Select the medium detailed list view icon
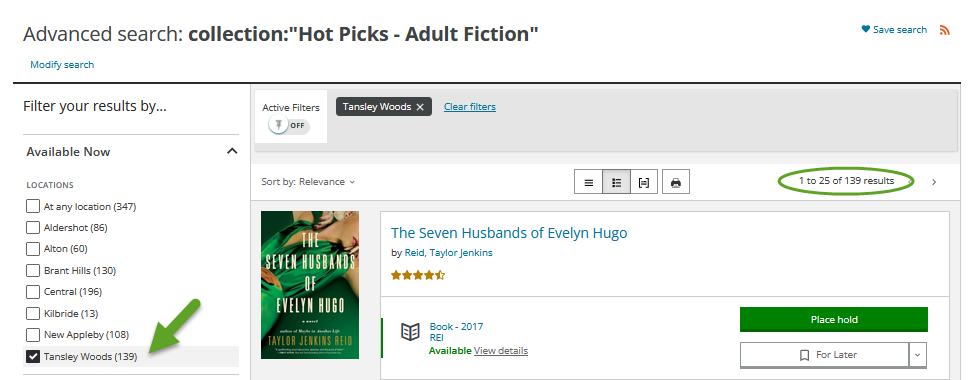974x380 pixels. (616, 182)
